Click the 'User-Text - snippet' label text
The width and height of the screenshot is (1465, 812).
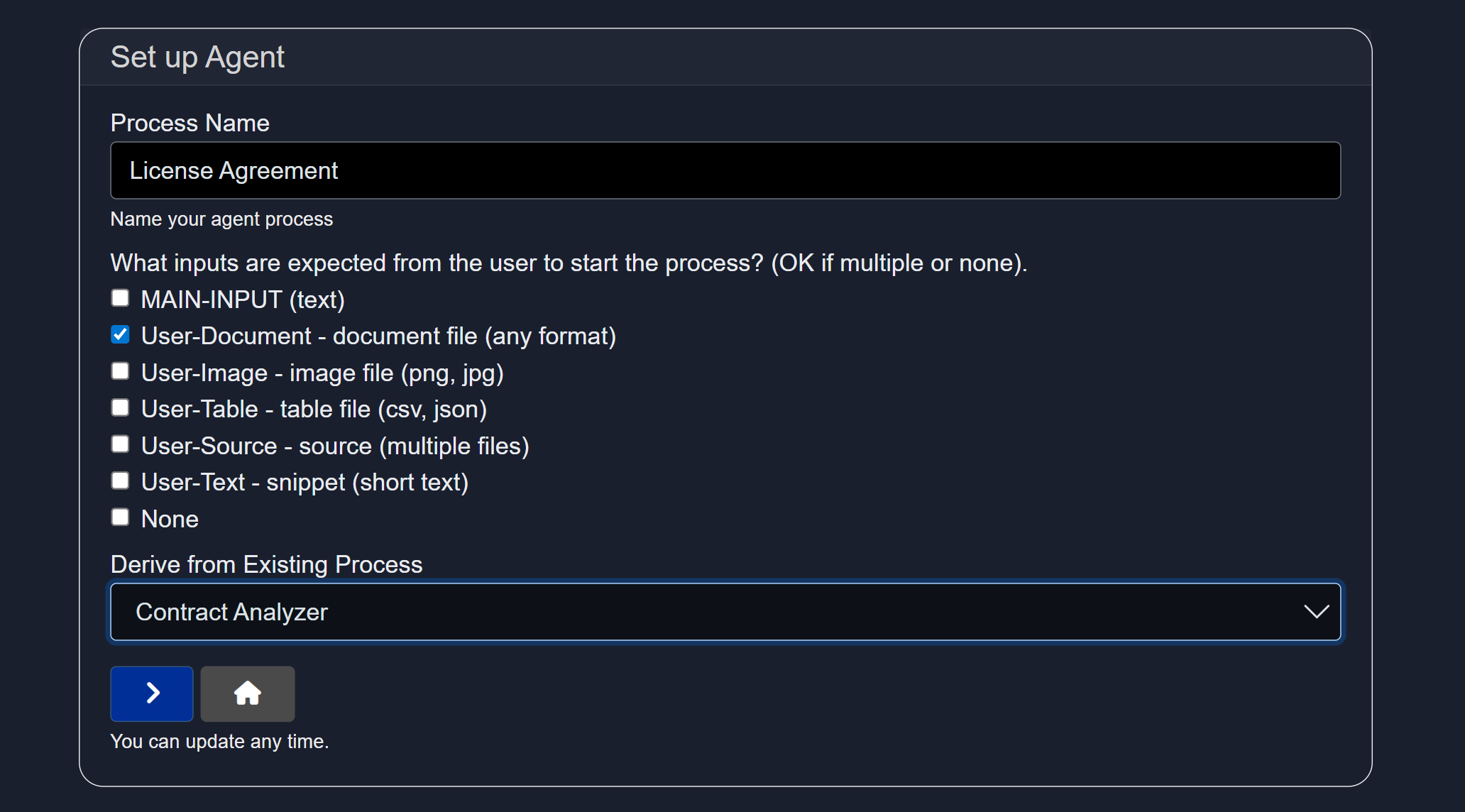click(x=304, y=483)
